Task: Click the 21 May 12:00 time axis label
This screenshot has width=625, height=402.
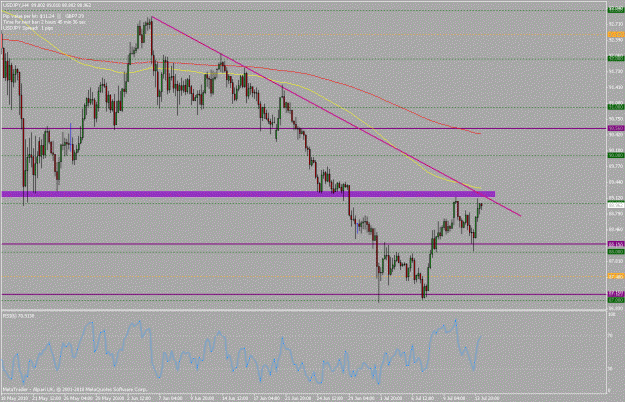Action: (47, 398)
